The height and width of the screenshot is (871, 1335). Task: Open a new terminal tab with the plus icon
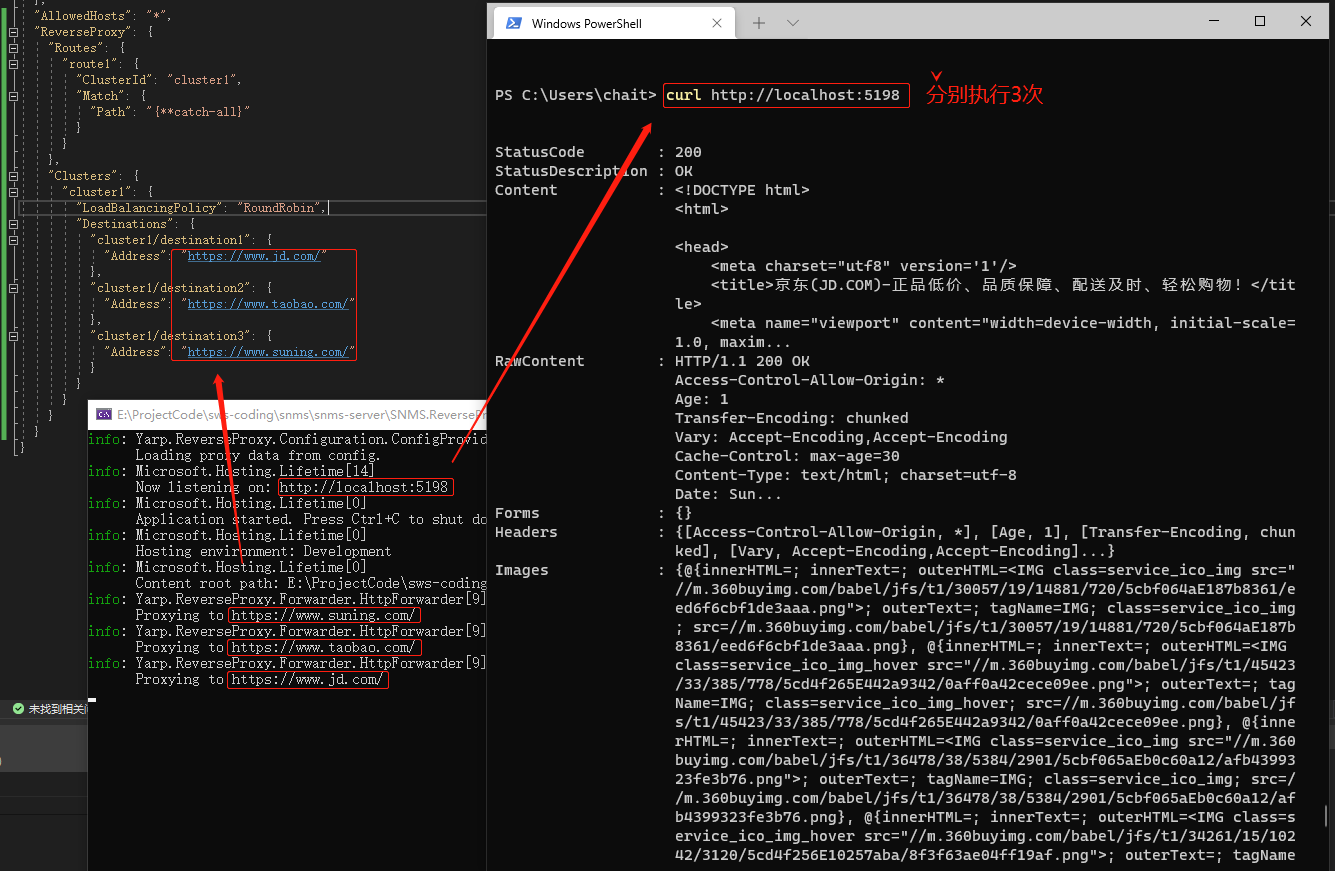tap(757, 22)
